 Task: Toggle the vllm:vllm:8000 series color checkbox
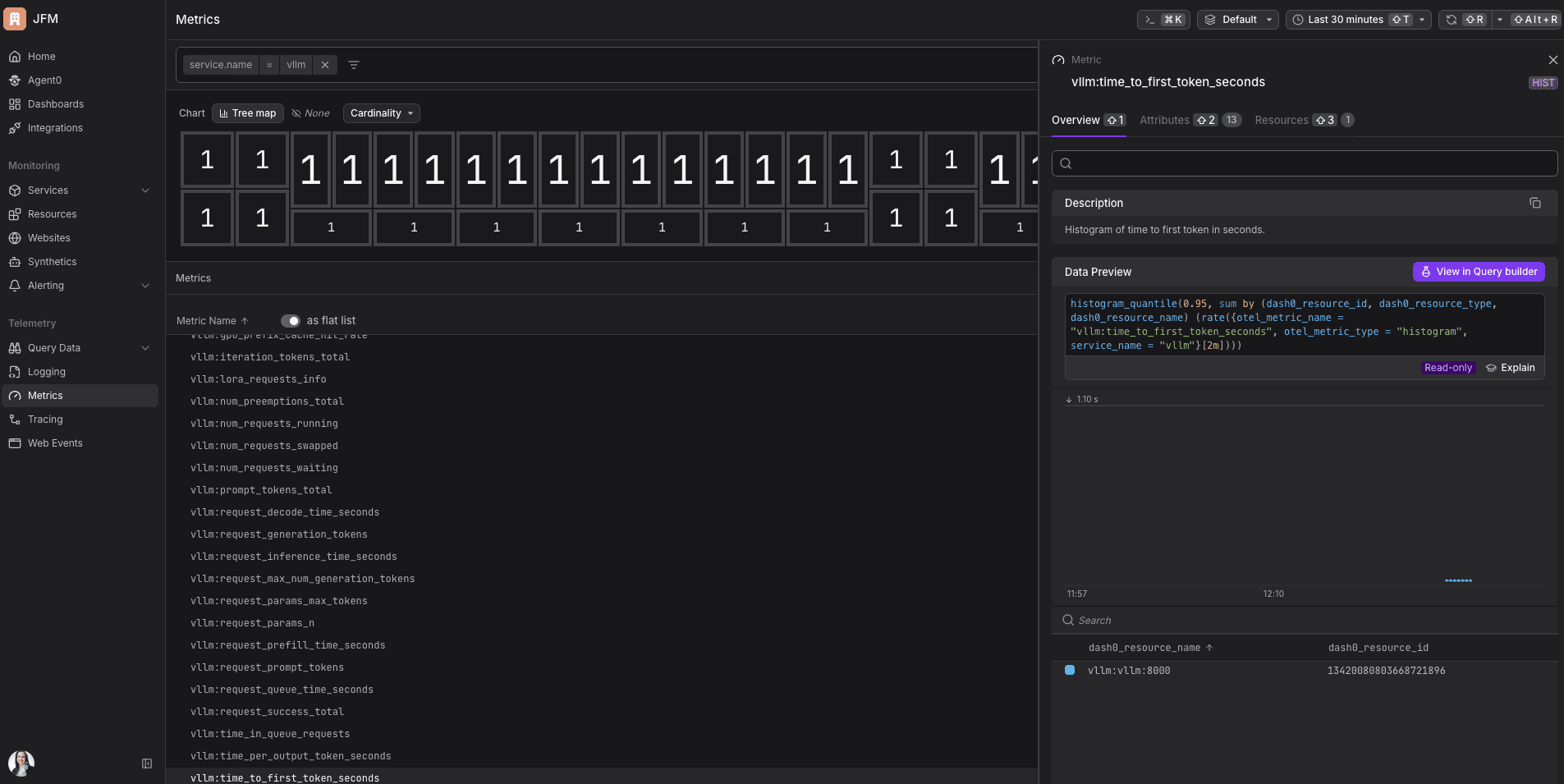(1070, 670)
